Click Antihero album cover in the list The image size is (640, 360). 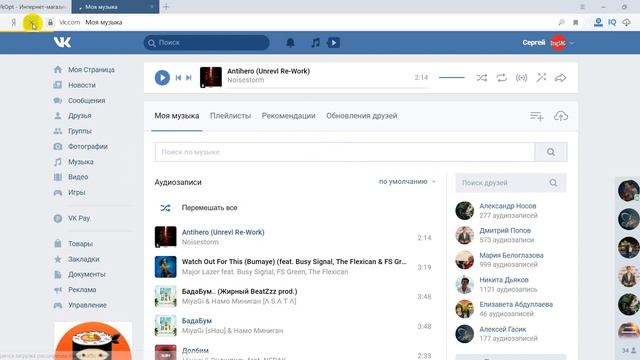[x=165, y=237]
